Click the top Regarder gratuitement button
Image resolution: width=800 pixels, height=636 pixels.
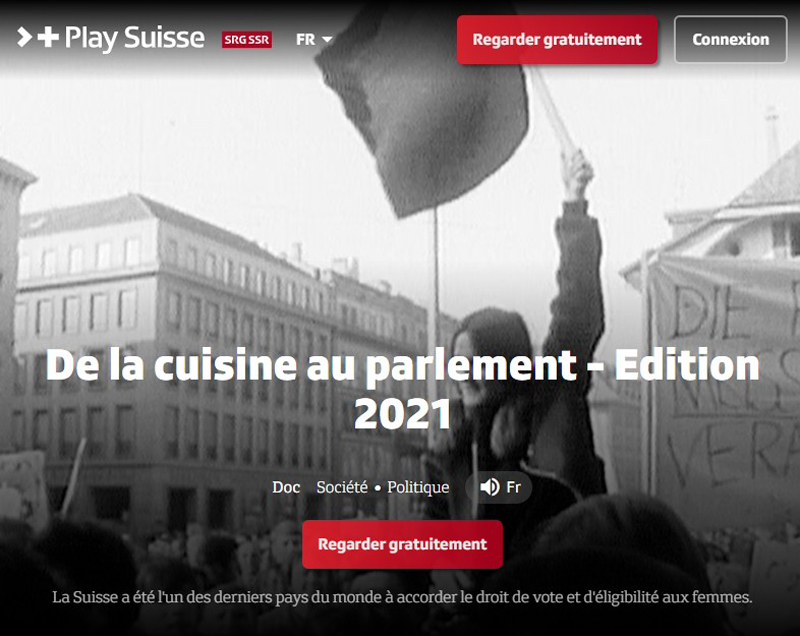[x=557, y=40]
